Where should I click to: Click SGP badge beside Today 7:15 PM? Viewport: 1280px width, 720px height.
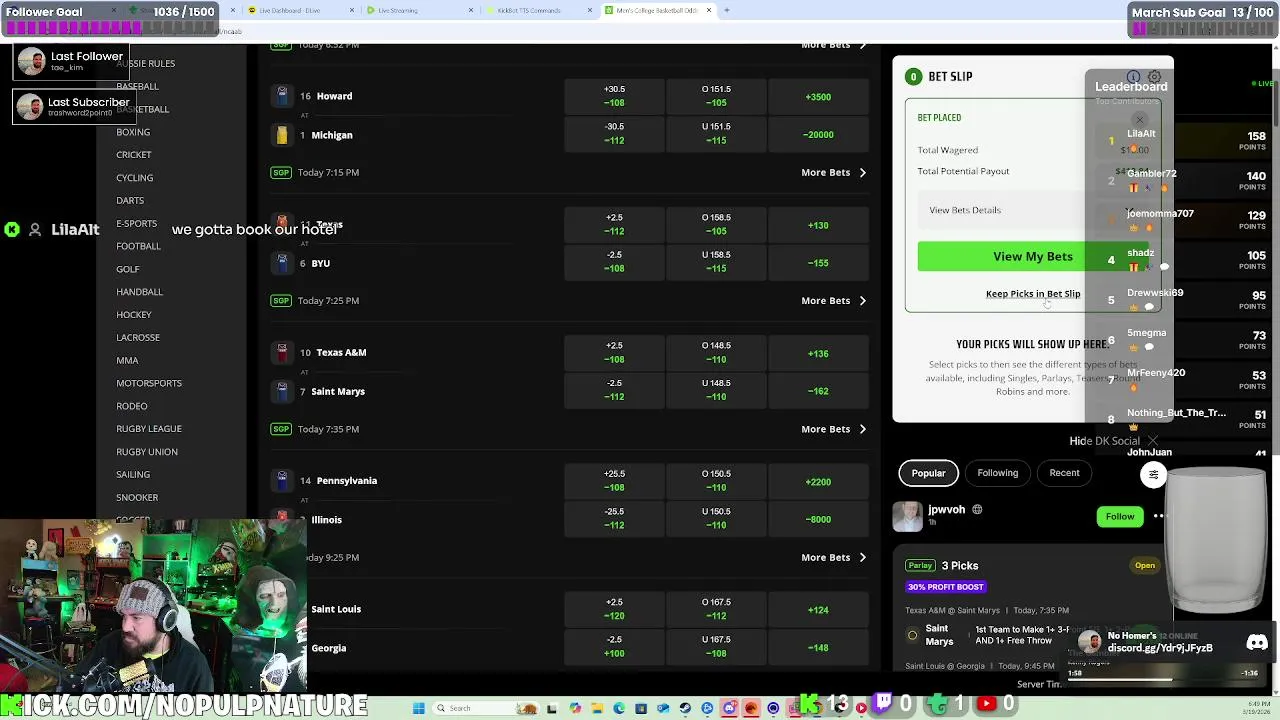281,172
